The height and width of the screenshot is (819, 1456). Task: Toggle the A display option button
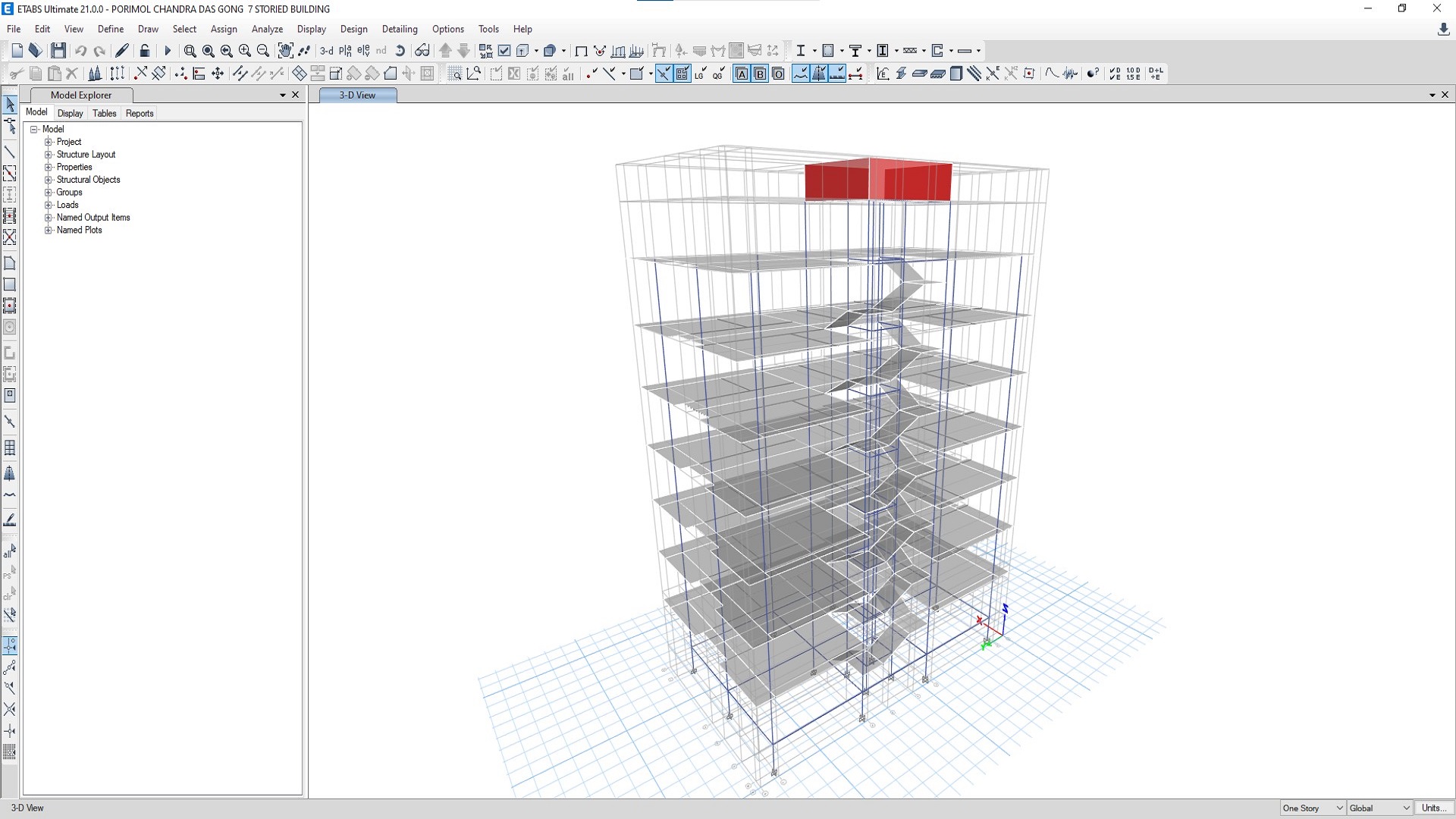click(x=742, y=74)
